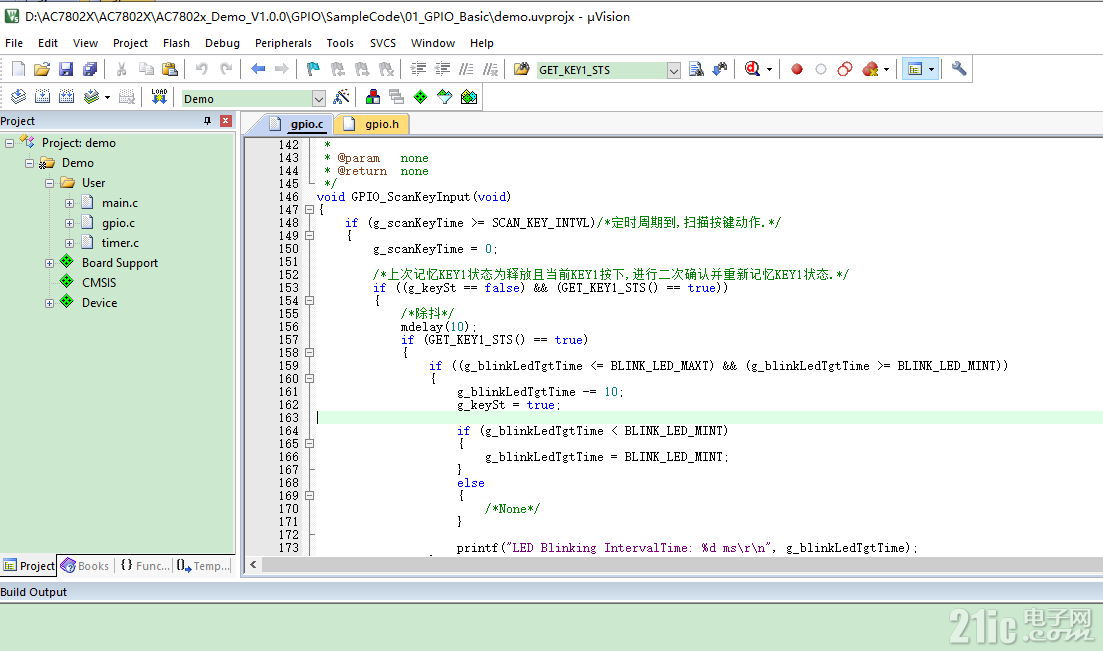
Task: Open Manage Project Items
Action: 373,97
